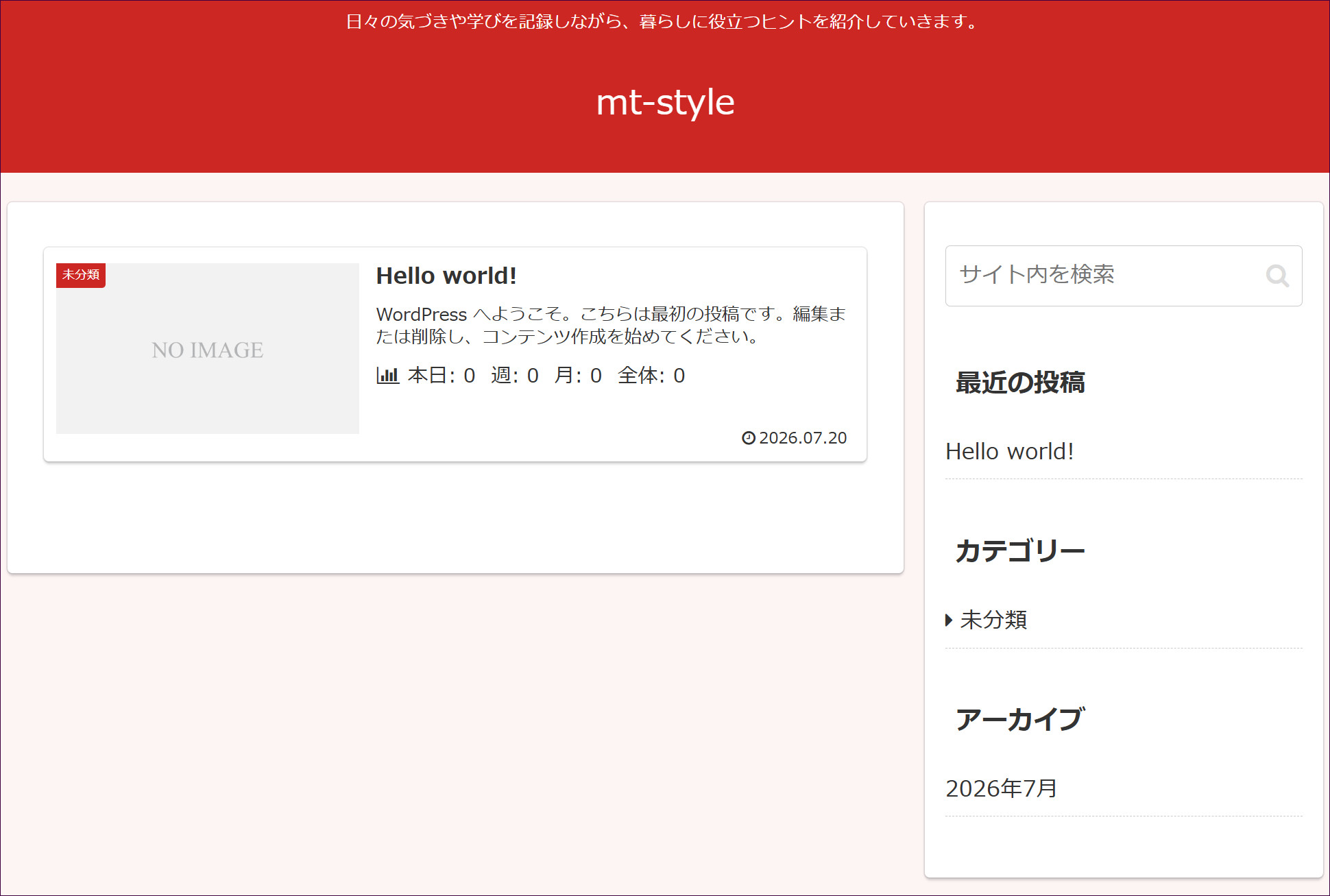Click the NO IMAGE post thumbnail

[208, 348]
